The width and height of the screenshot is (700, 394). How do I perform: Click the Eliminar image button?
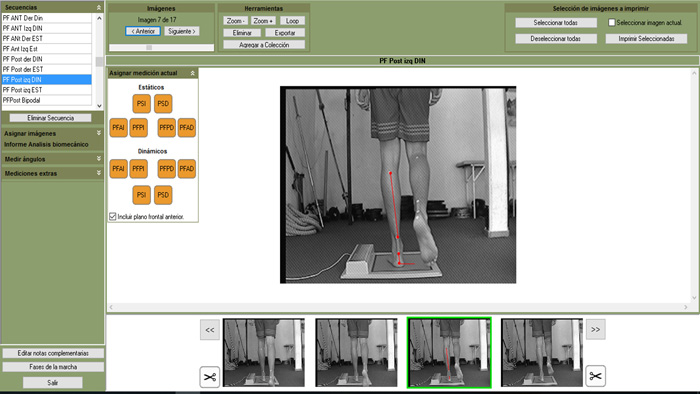pos(242,33)
